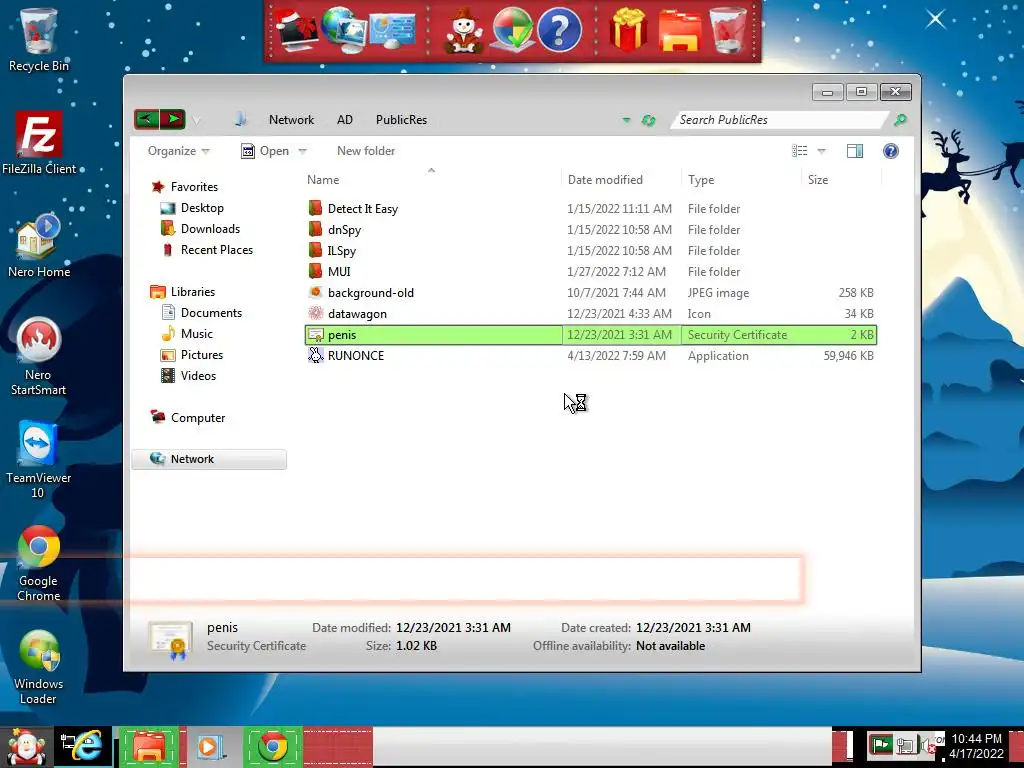
Task: Click the Santa Start button
Action: point(25,746)
